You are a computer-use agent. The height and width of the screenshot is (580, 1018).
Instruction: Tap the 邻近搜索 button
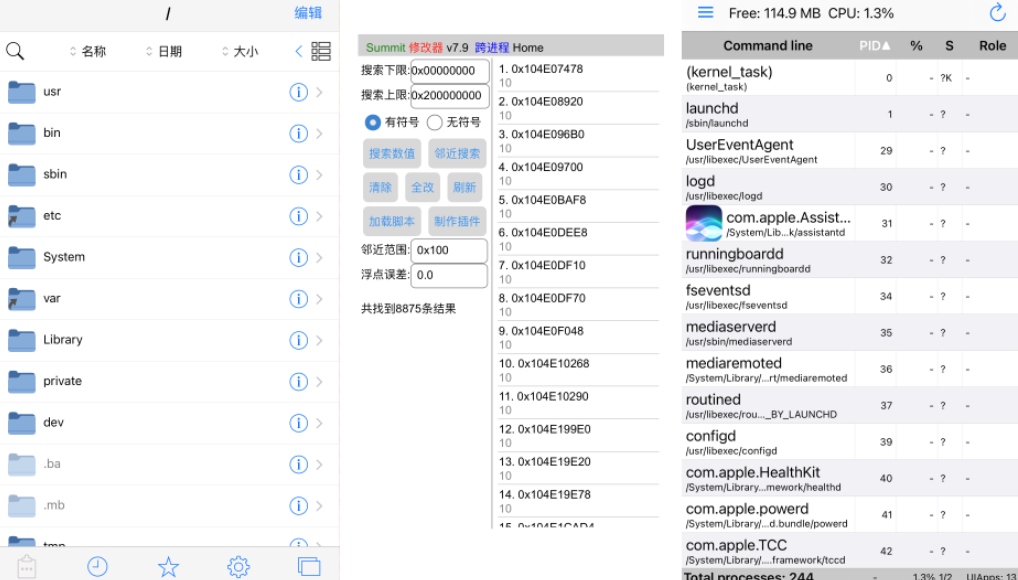[x=457, y=153]
